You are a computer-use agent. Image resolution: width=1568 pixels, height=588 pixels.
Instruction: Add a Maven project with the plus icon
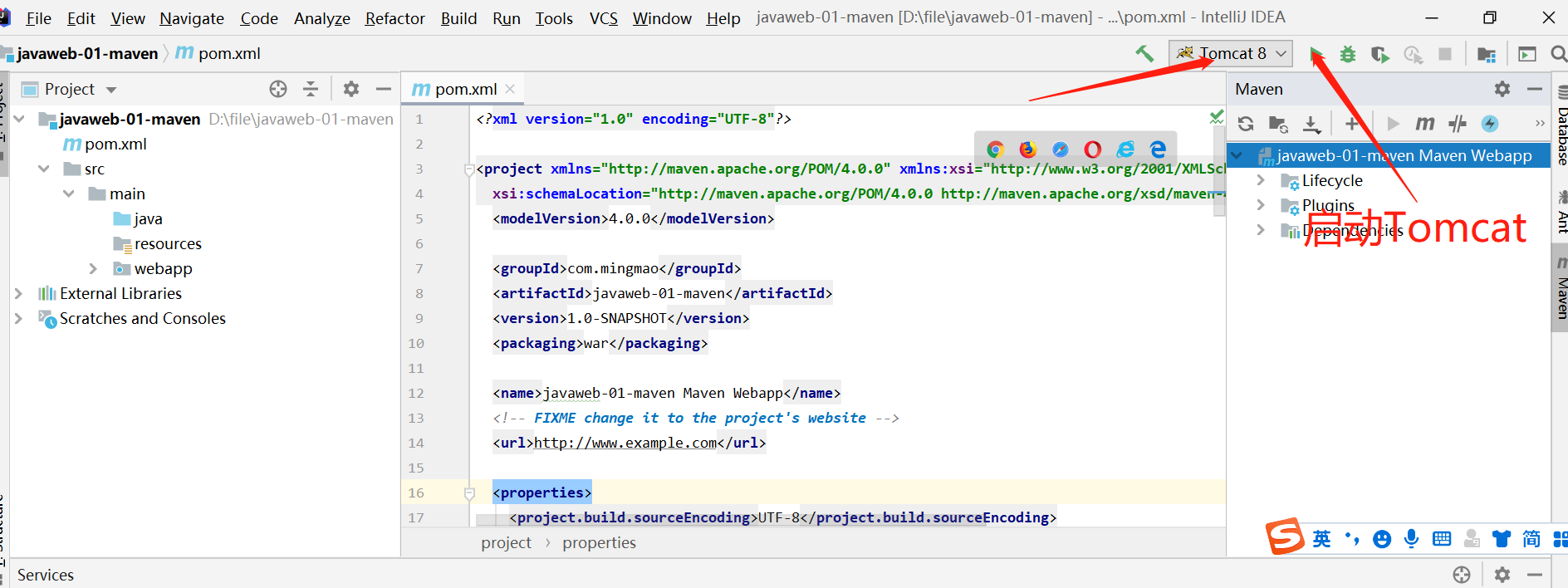[1352, 124]
